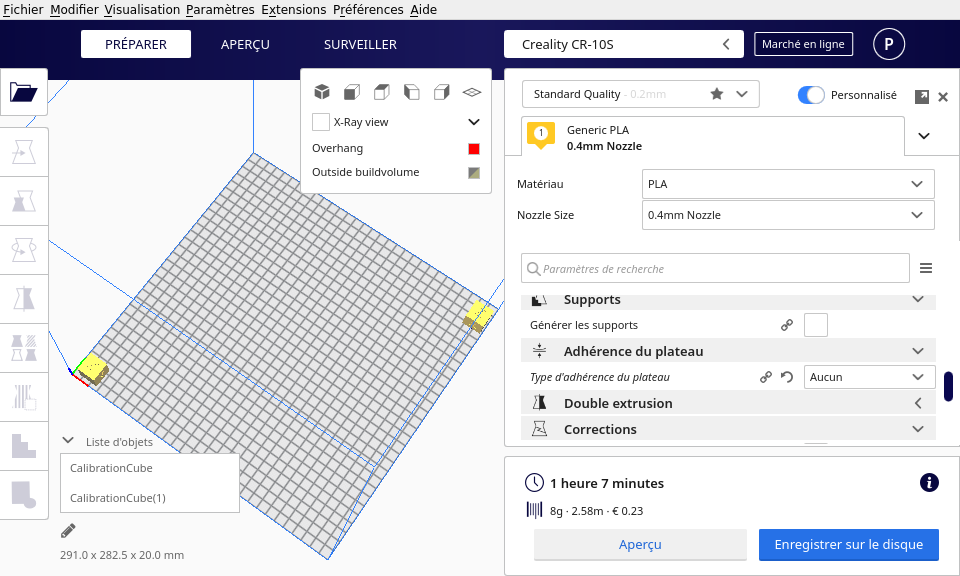
Task: Collapse the Corrections section
Action: click(x=728, y=428)
